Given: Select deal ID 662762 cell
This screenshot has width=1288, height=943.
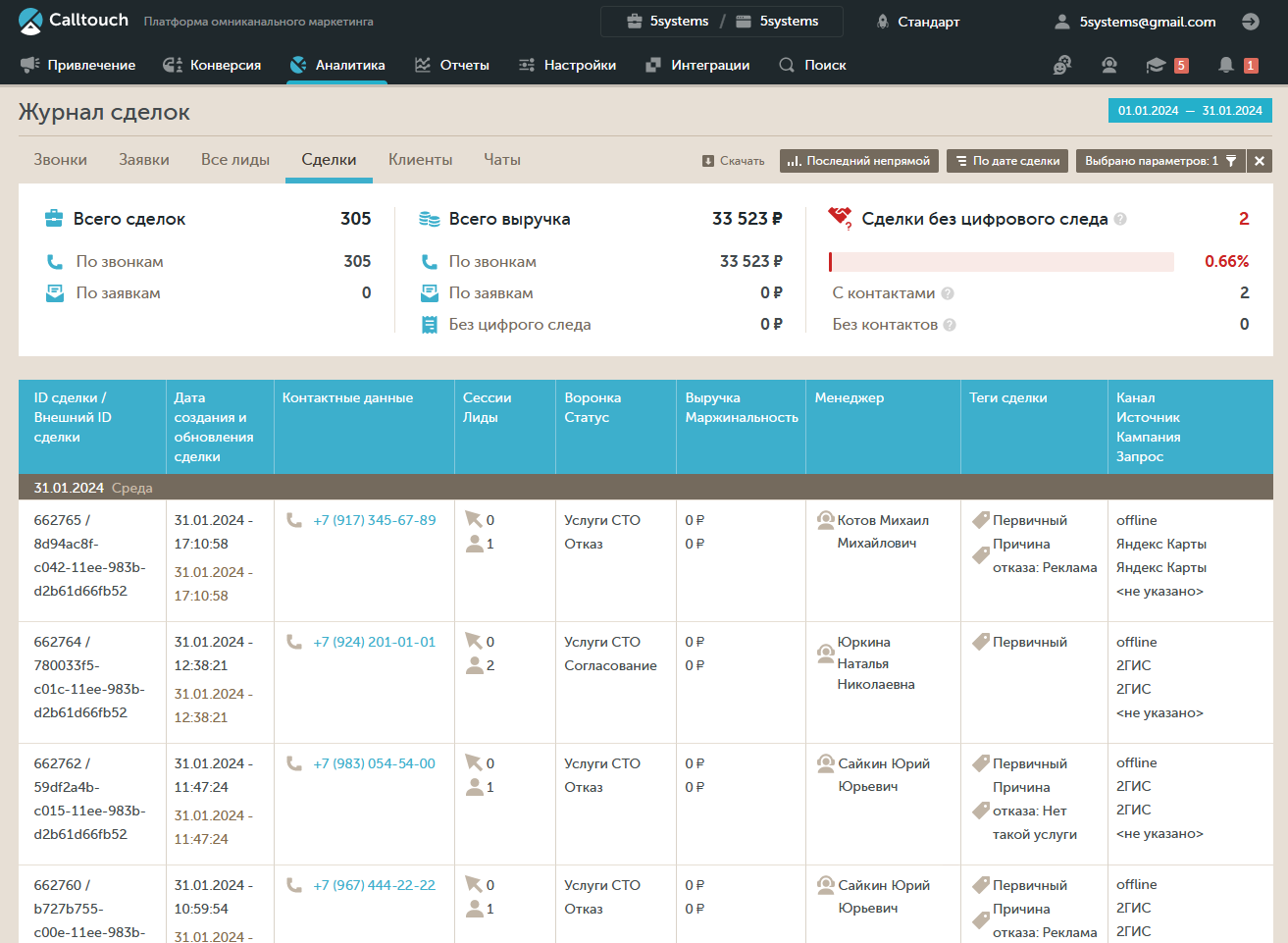Looking at the screenshot, I should tap(92, 805).
